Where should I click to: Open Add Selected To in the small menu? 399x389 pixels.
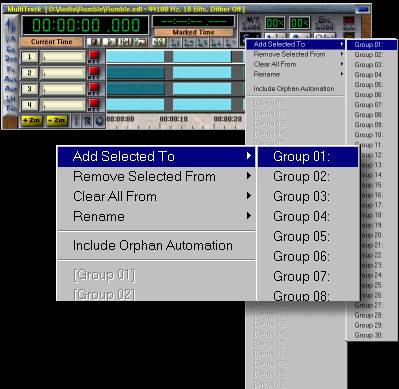coord(295,44)
